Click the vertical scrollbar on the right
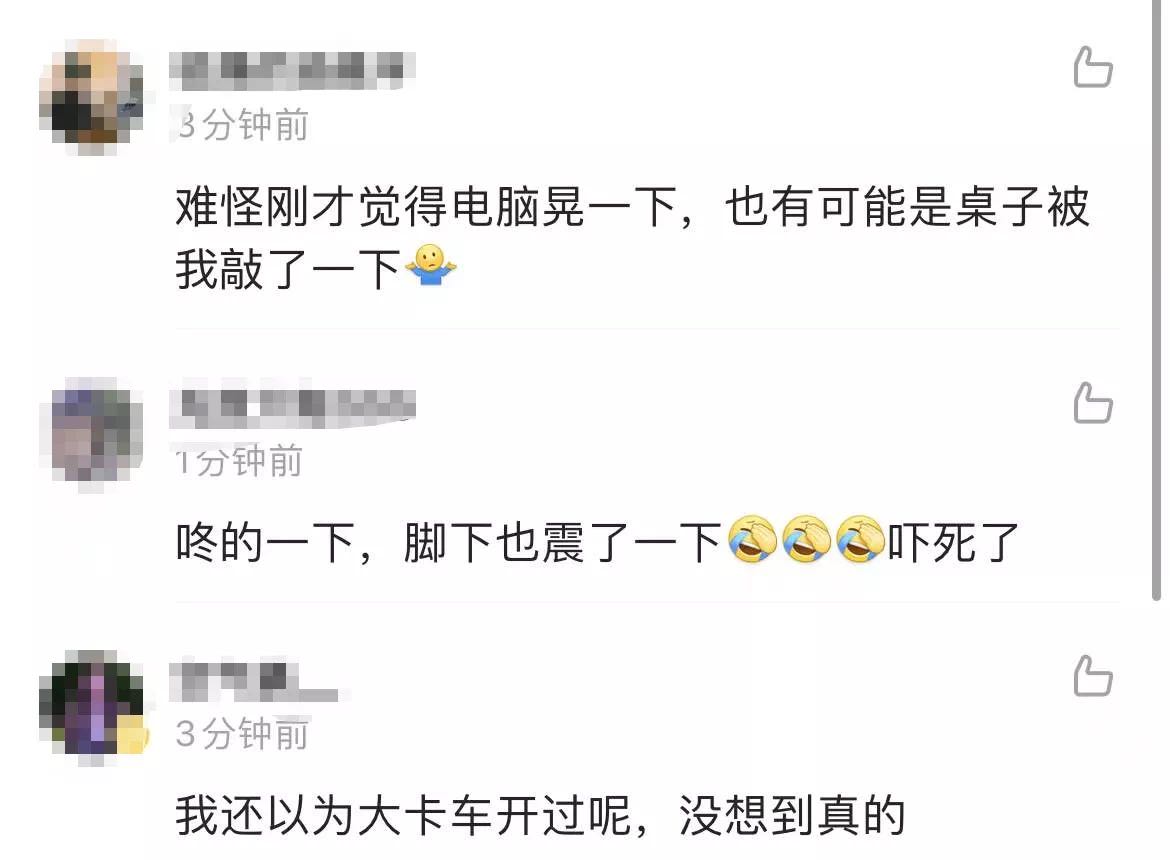Screen dimensions: 1170x860 click(1157, 298)
